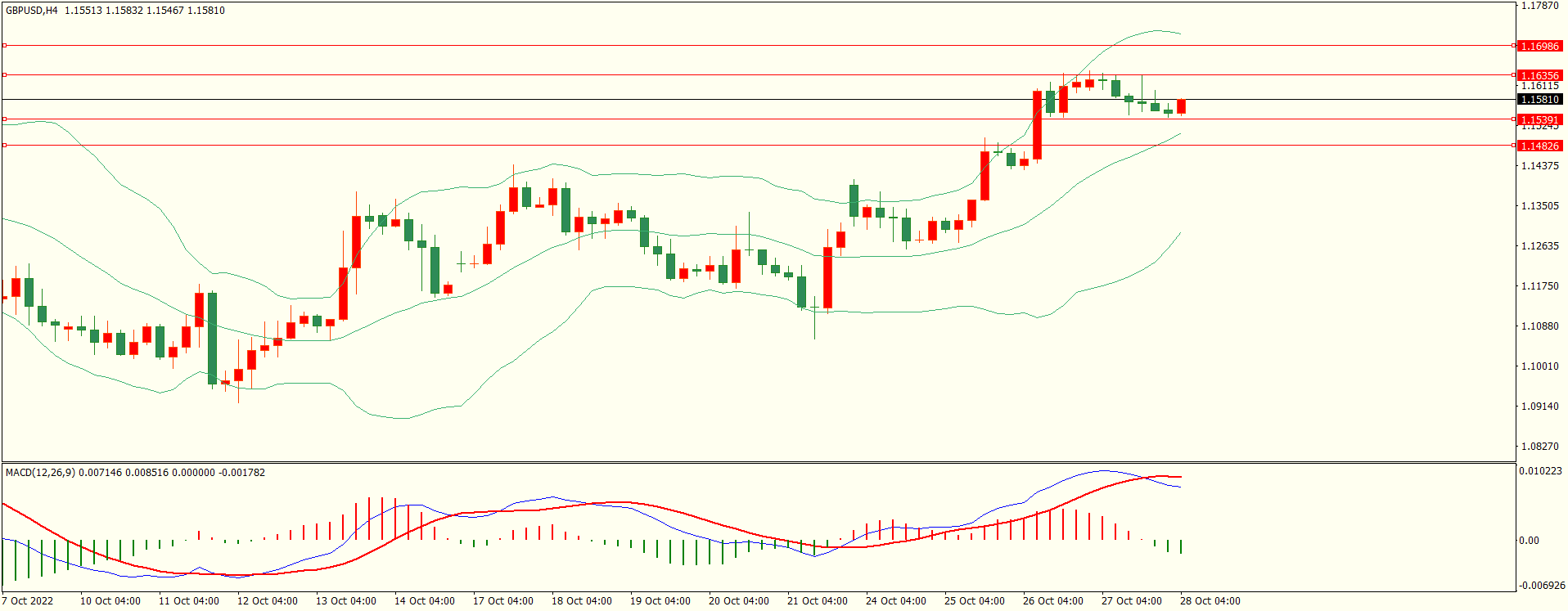Click the 1.10010 value on price scale
Screen dimensions: 1568x611
[x=1539, y=366]
